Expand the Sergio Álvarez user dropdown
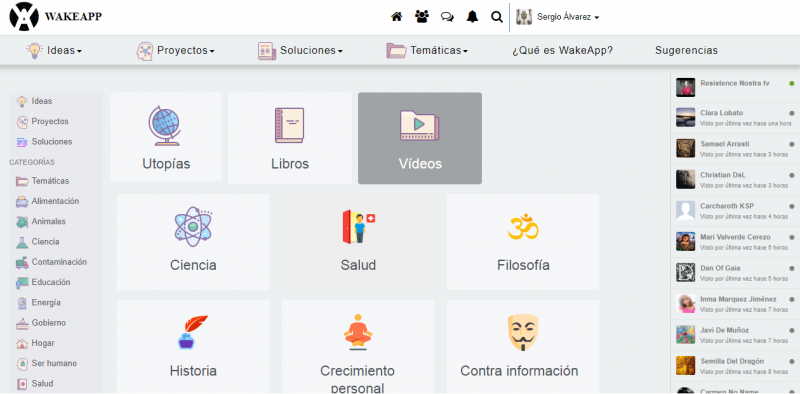The image size is (800, 394). point(568,17)
